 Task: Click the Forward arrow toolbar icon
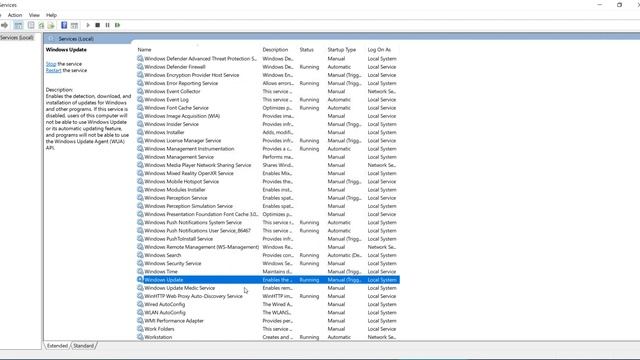4,25
